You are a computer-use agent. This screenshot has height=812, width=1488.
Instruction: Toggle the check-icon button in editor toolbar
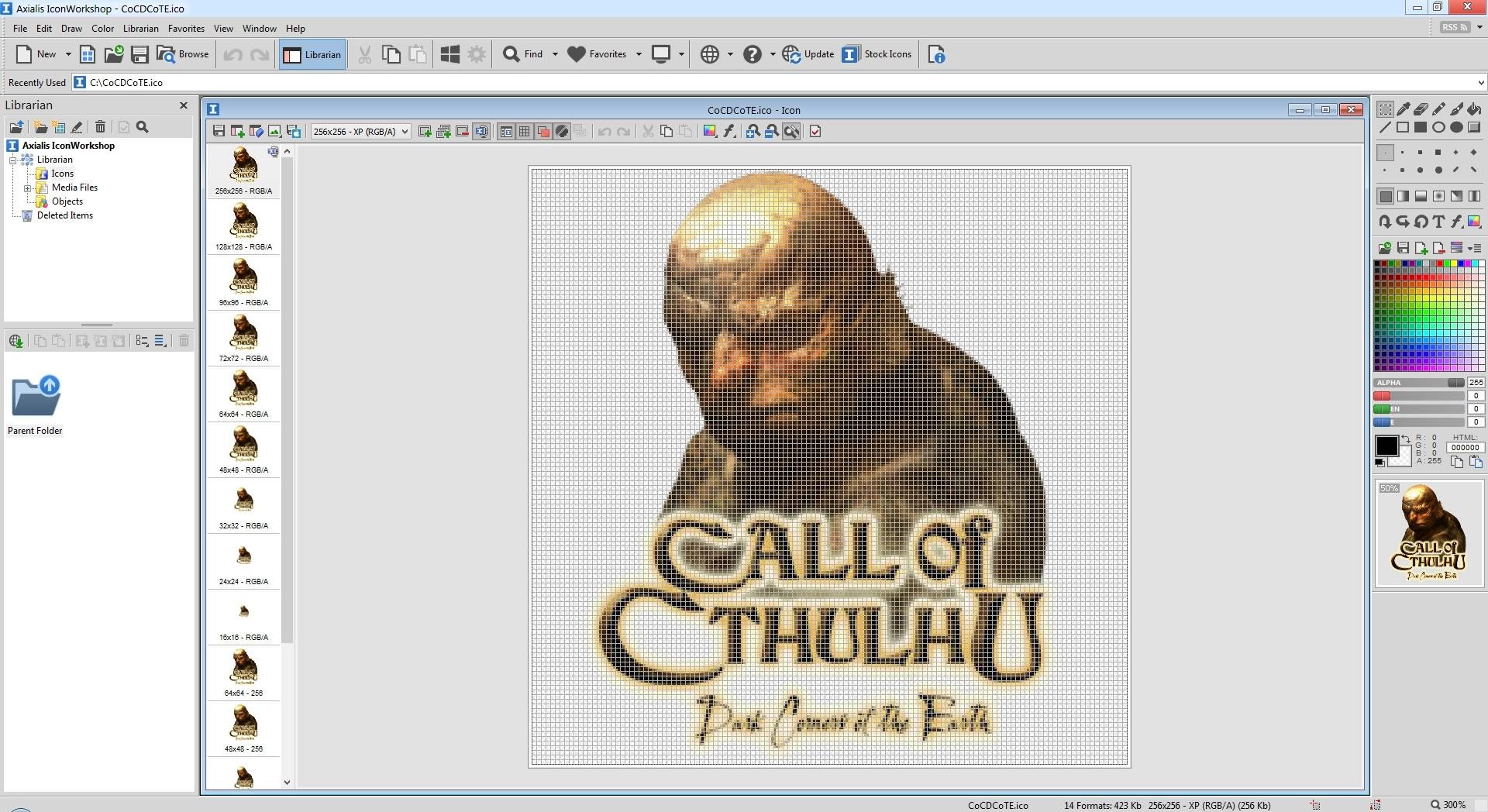pyautogui.click(x=815, y=132)
